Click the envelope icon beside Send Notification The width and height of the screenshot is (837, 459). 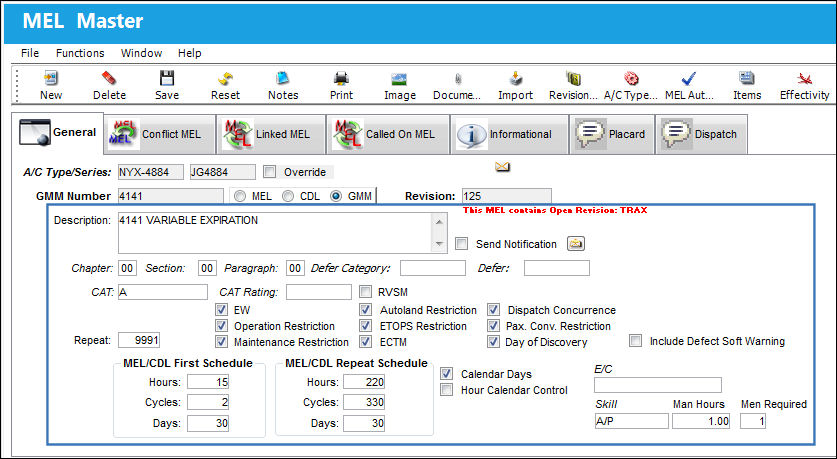tap(575, 243)
